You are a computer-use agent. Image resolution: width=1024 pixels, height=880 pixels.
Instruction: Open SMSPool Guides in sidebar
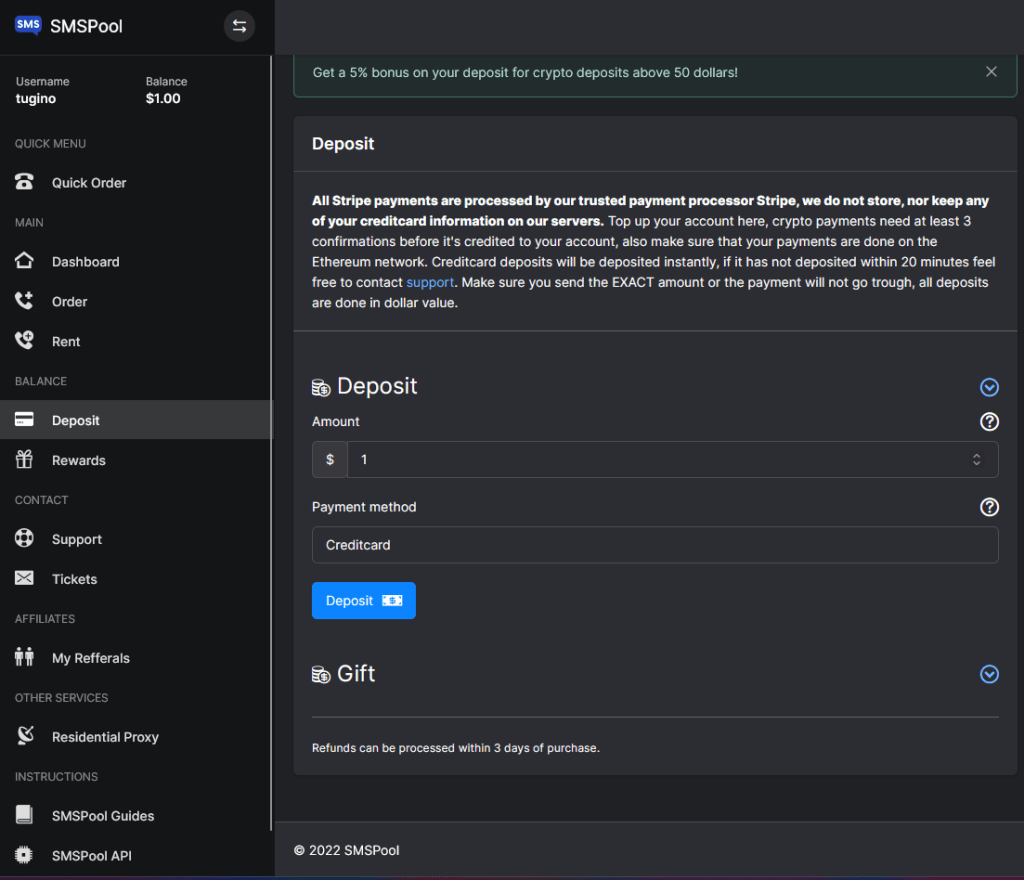pos(103,816)
